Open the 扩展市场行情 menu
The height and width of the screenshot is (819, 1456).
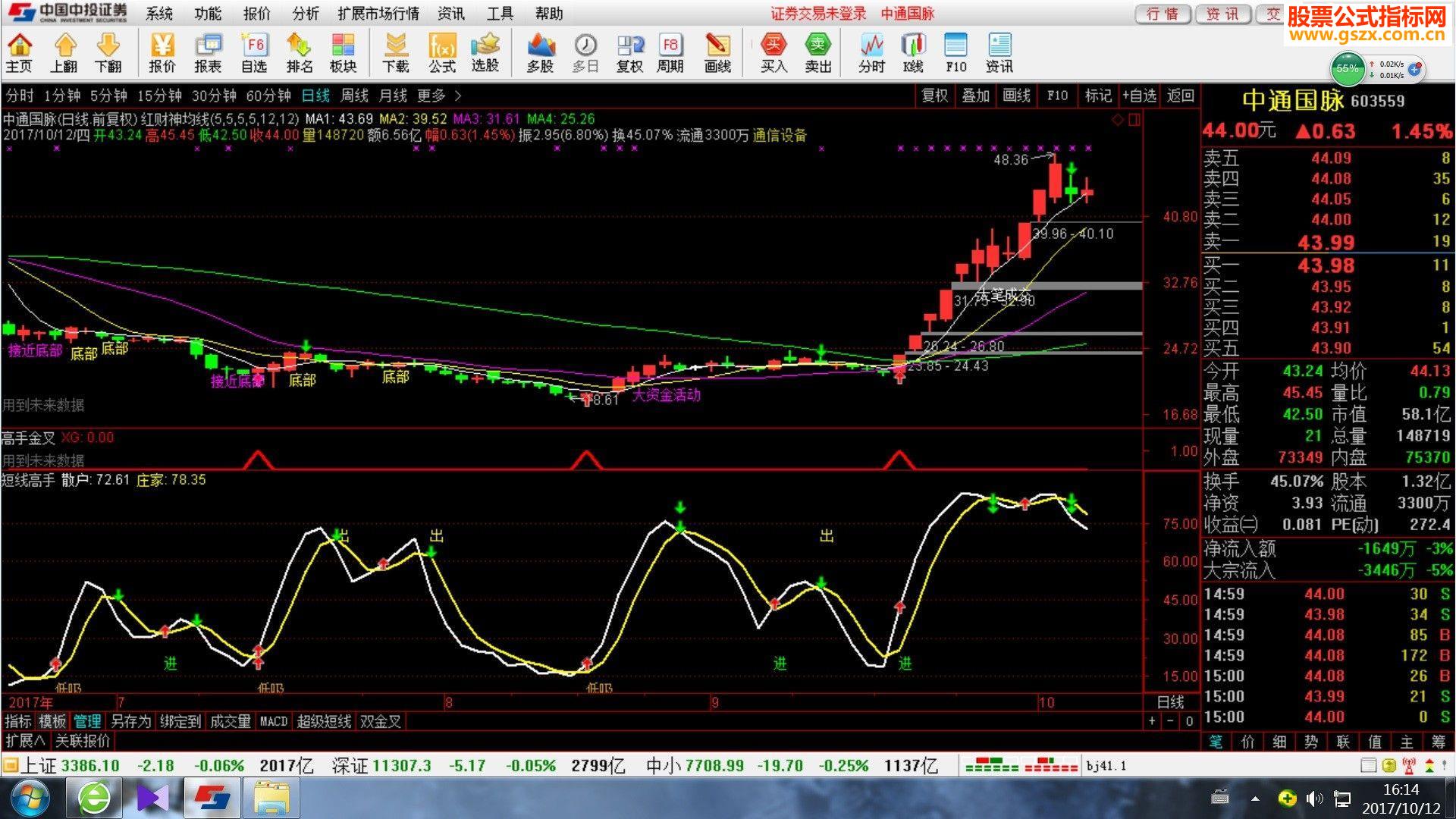point(378,14)
